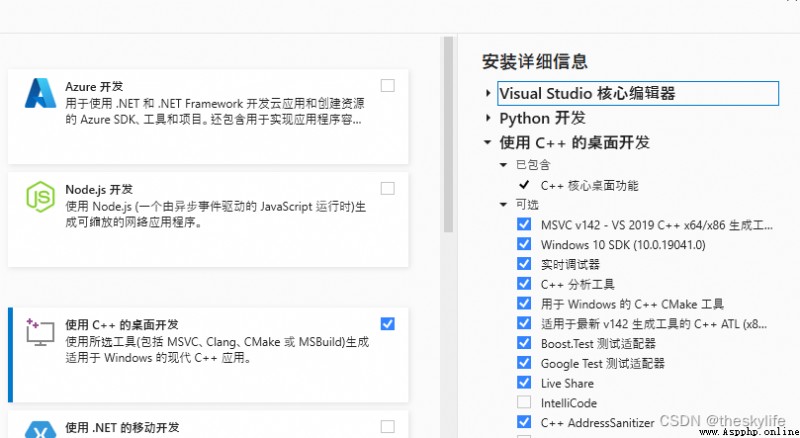Click the .NET mobile development icon
This screenshot has width=800, height=438.
(40, 430)
